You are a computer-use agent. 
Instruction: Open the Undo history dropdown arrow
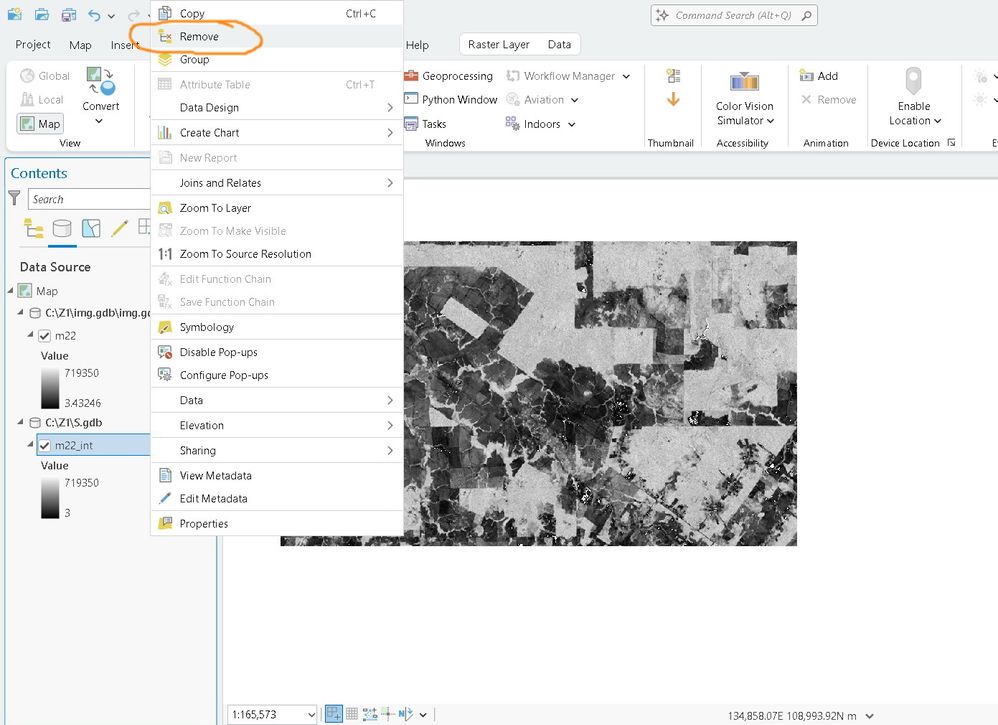point(111,16)
